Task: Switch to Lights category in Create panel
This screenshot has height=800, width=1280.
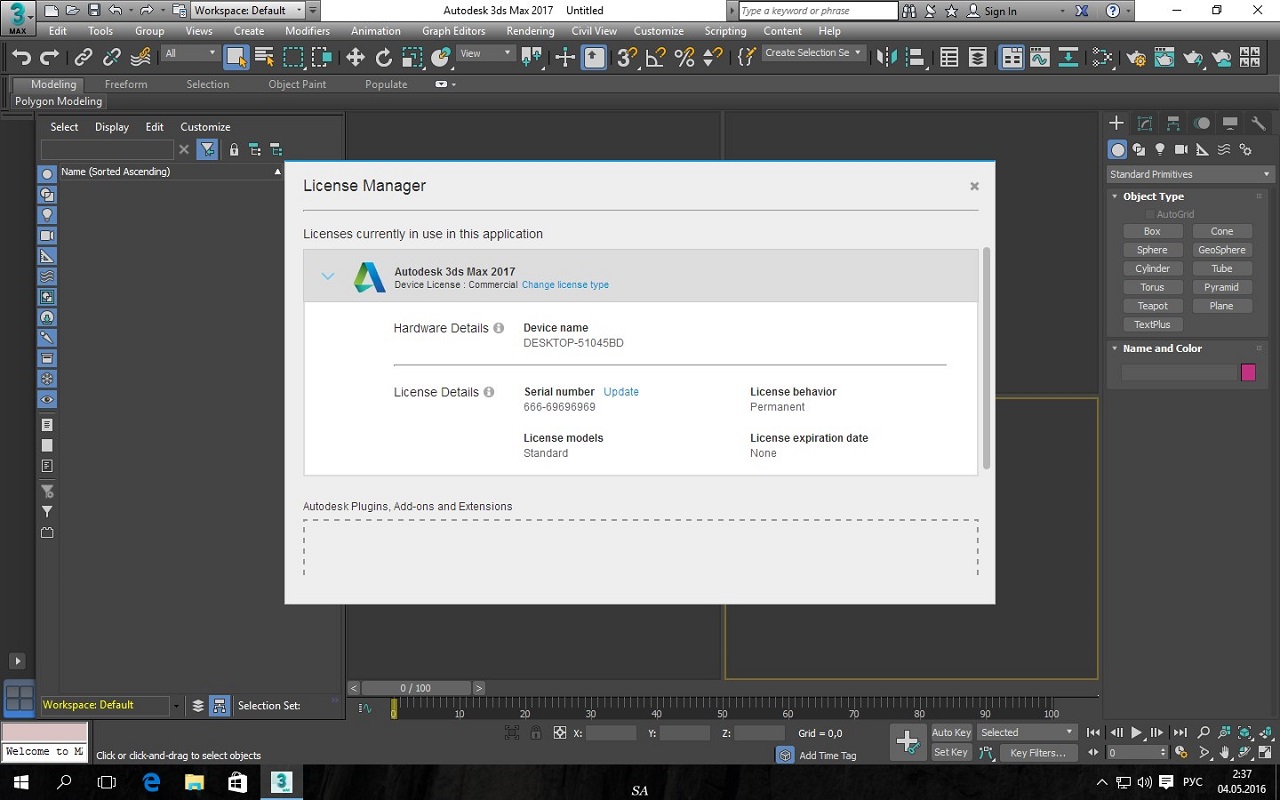Action: (1160, 150)
